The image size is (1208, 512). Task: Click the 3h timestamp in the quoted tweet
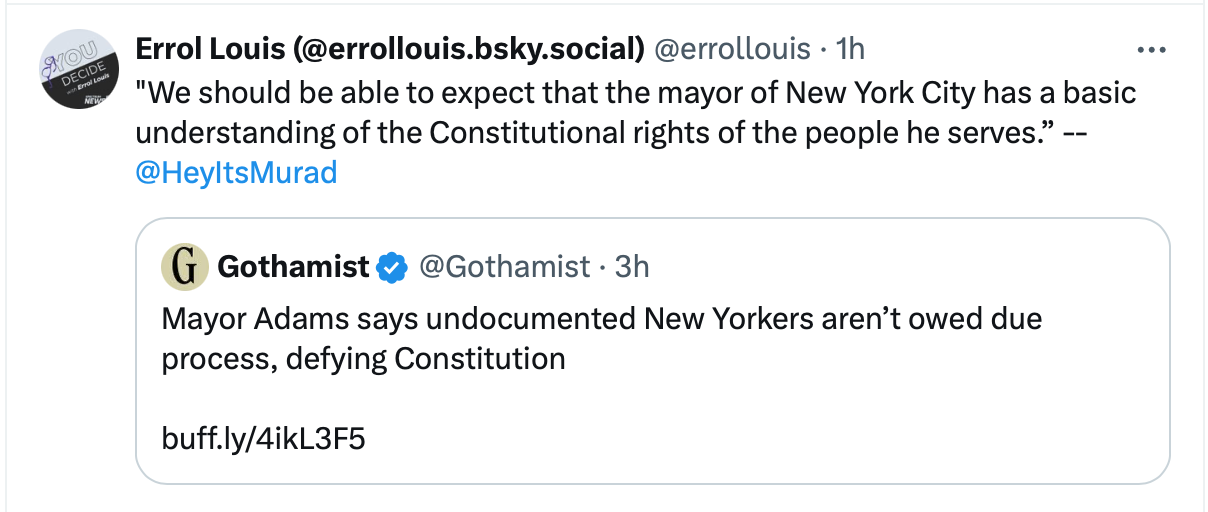click(632, 267)
